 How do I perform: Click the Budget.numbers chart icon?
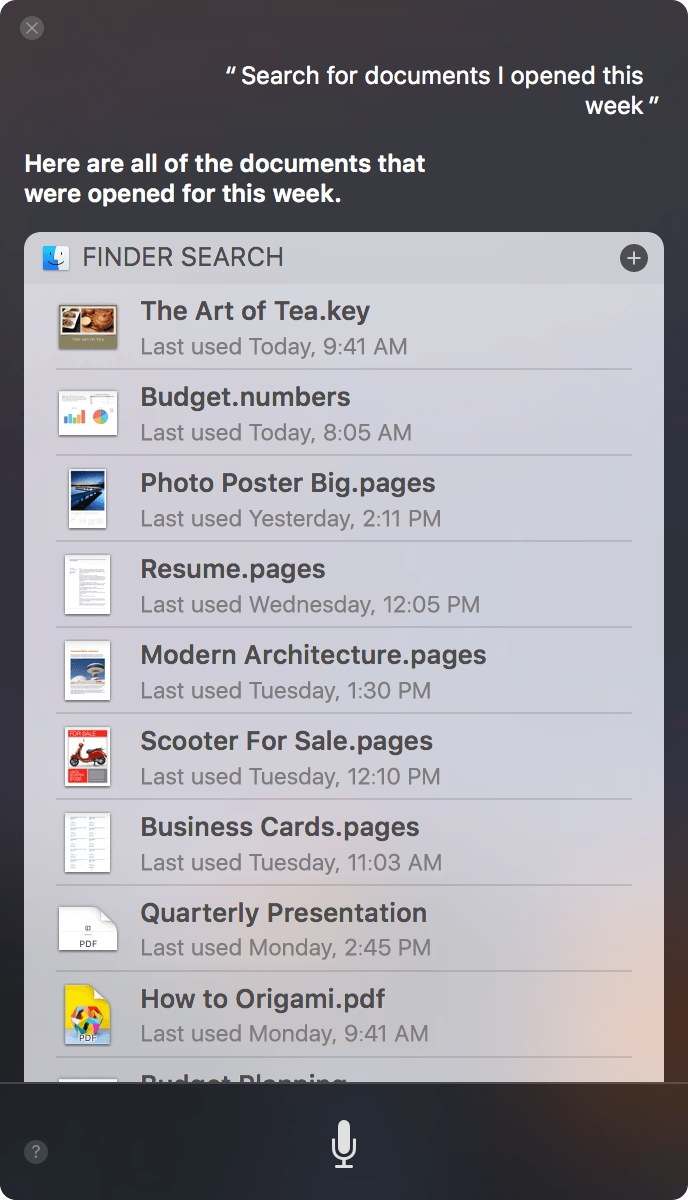[x=88, y=413]
